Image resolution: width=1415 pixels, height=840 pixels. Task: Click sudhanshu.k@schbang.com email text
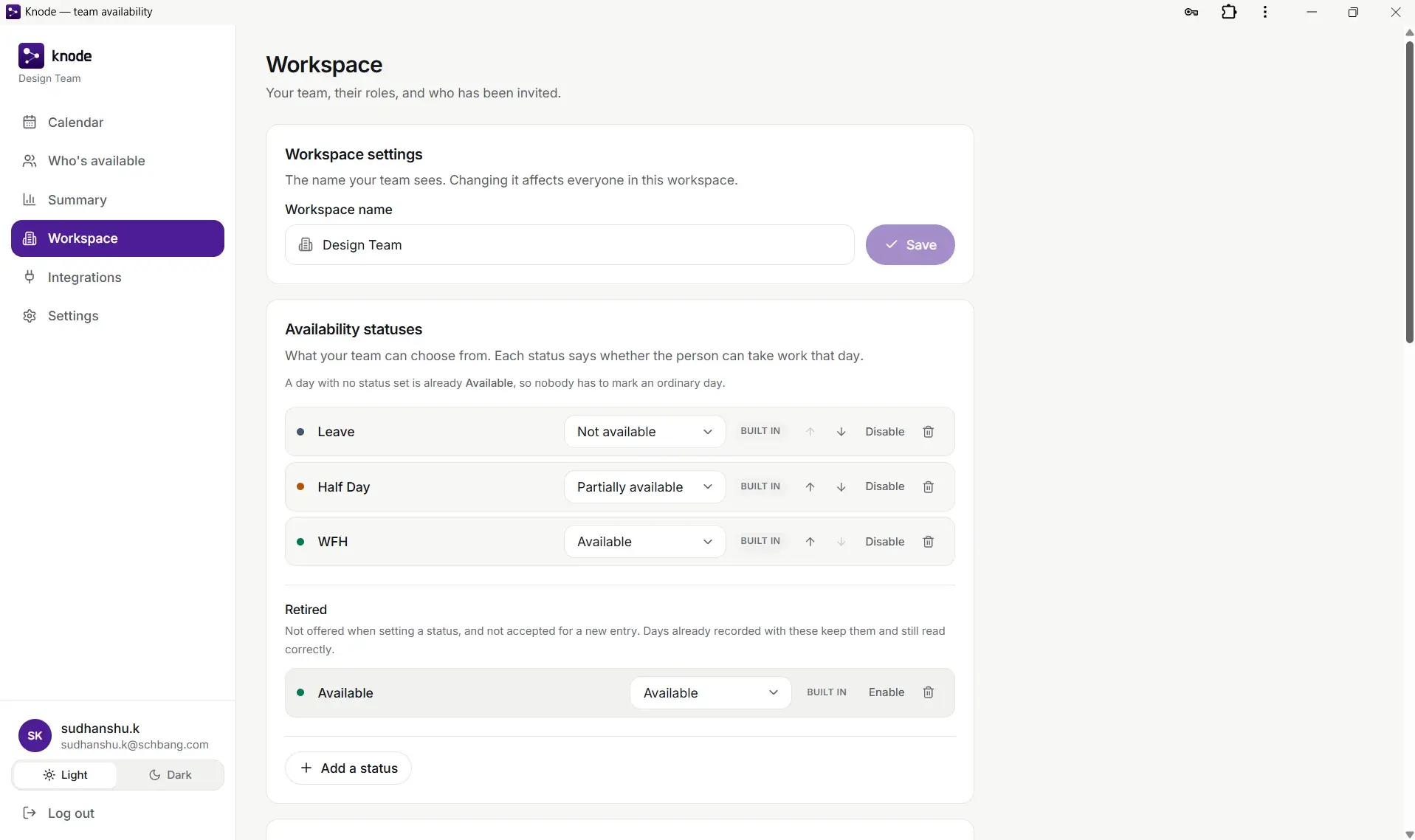click(x=134, y=745)
